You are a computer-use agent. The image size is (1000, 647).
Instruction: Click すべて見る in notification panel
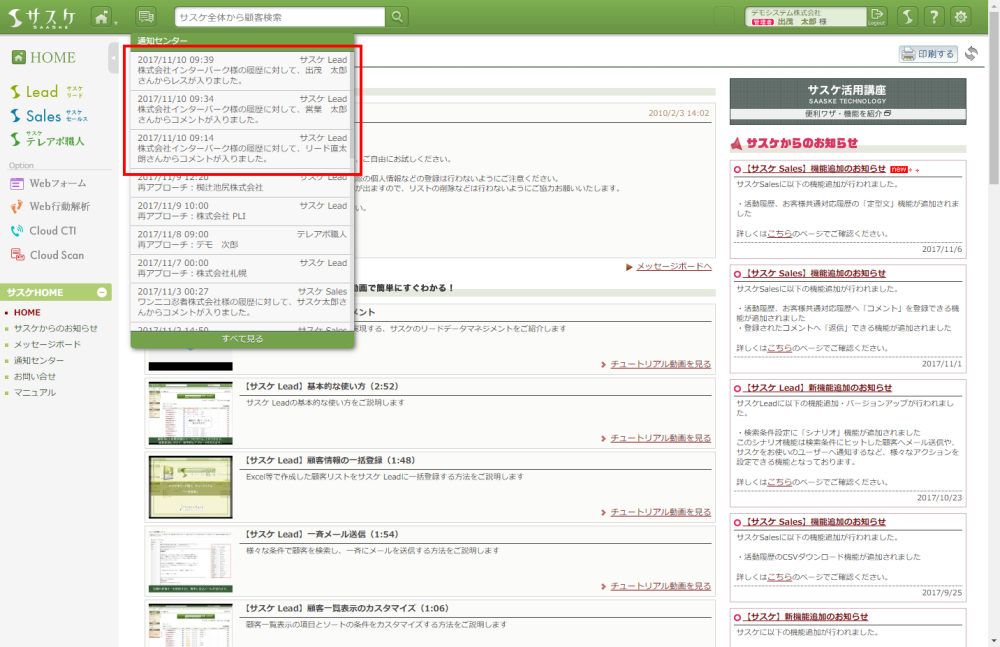coord(242,339)
